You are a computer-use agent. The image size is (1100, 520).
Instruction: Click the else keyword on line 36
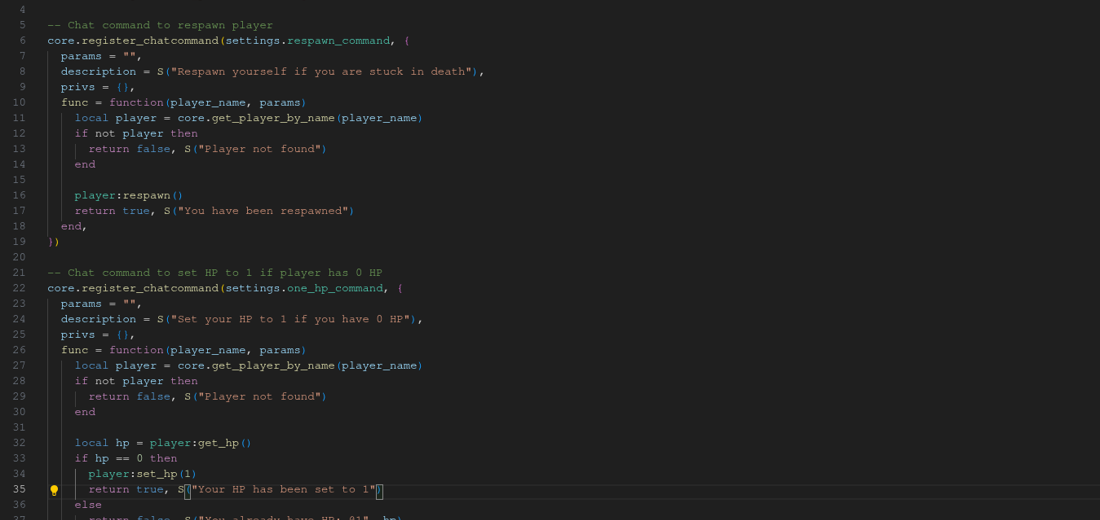pos(88,505)
